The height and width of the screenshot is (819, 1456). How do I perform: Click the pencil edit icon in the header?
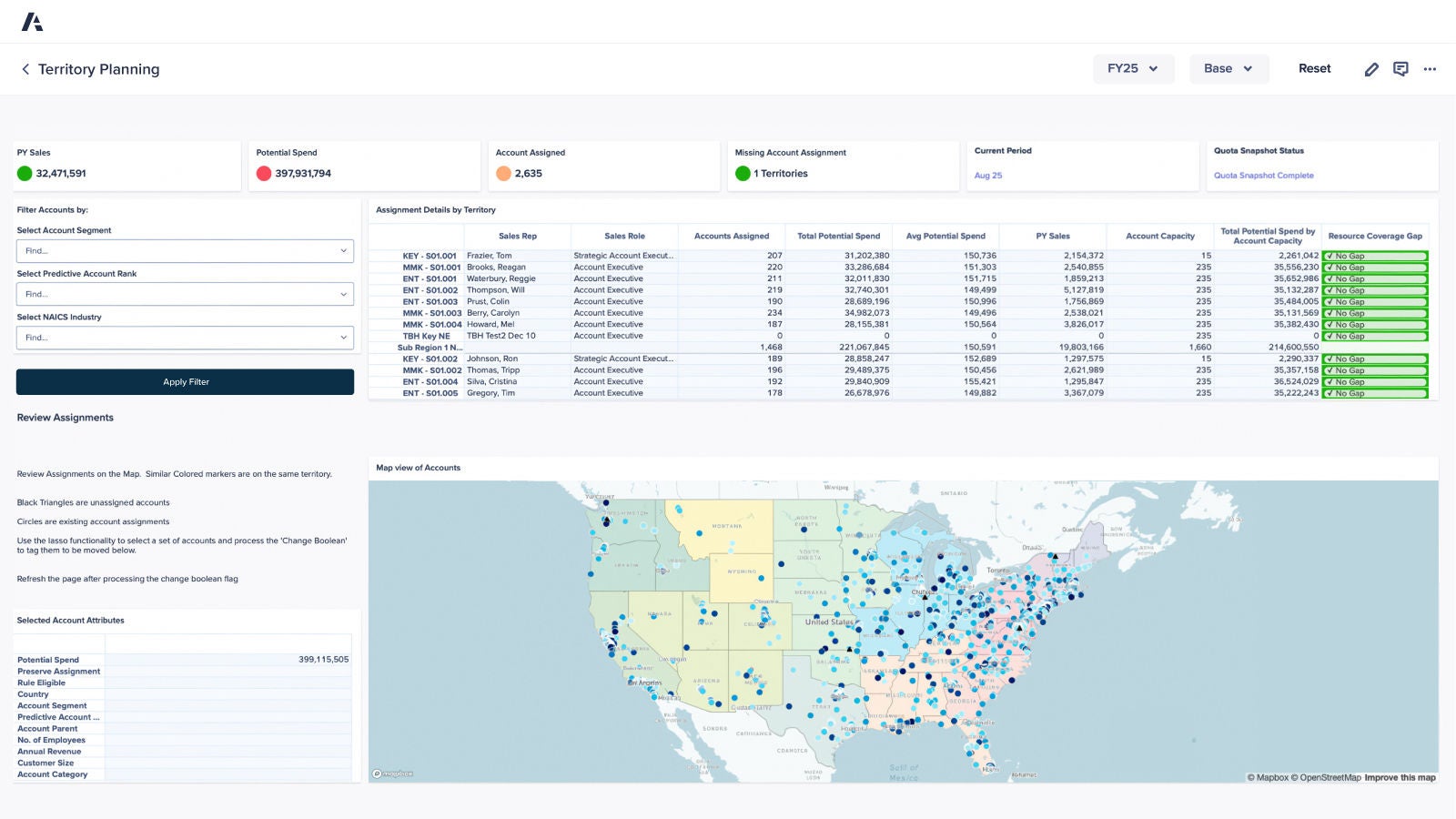pos(1372,68)
